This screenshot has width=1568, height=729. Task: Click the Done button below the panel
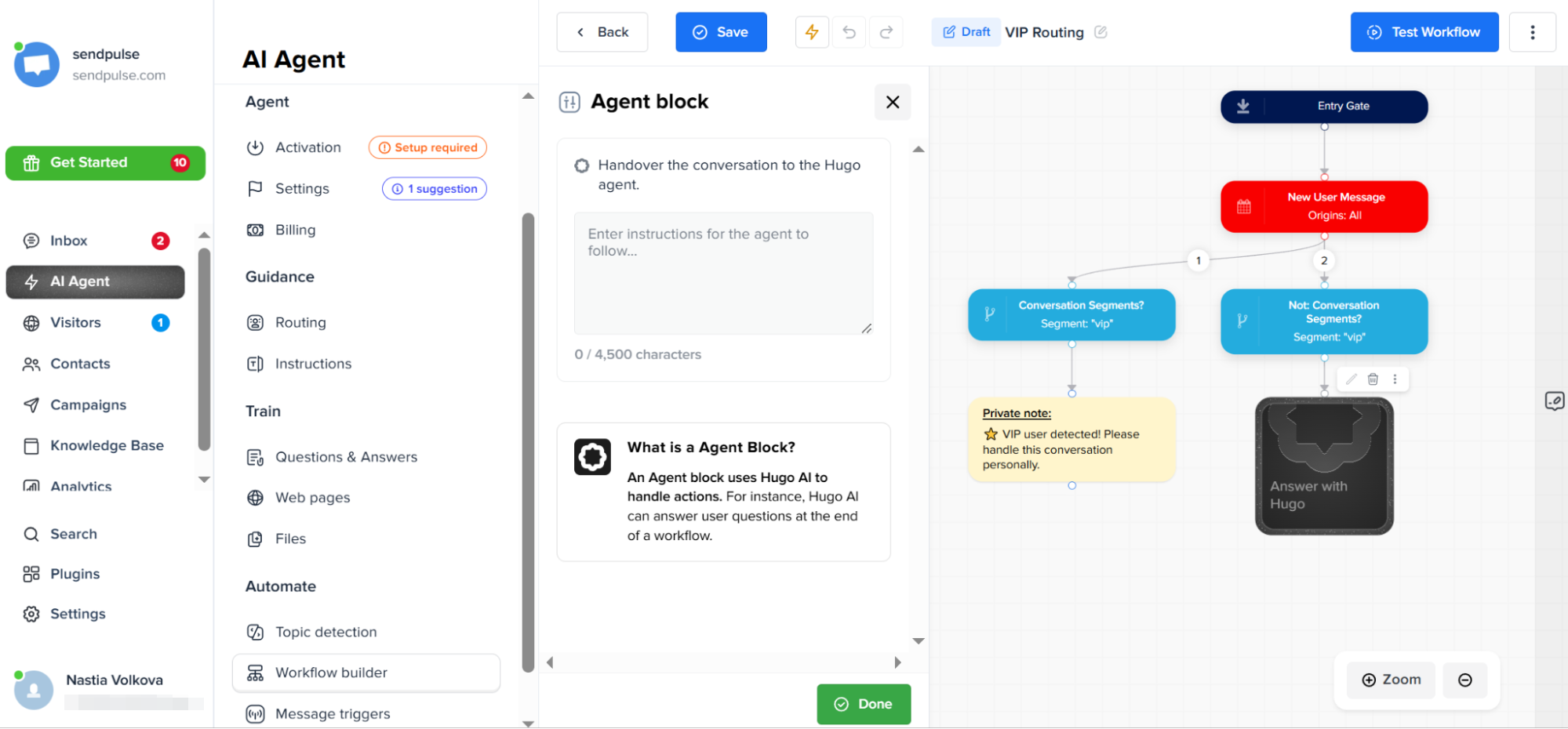coord(864,704)
